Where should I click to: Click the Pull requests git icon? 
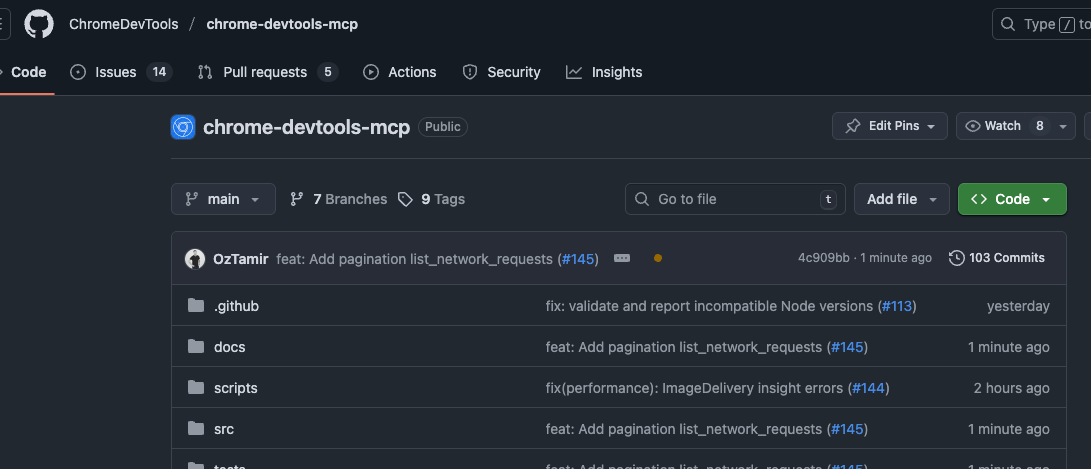[x=205, y=72]
